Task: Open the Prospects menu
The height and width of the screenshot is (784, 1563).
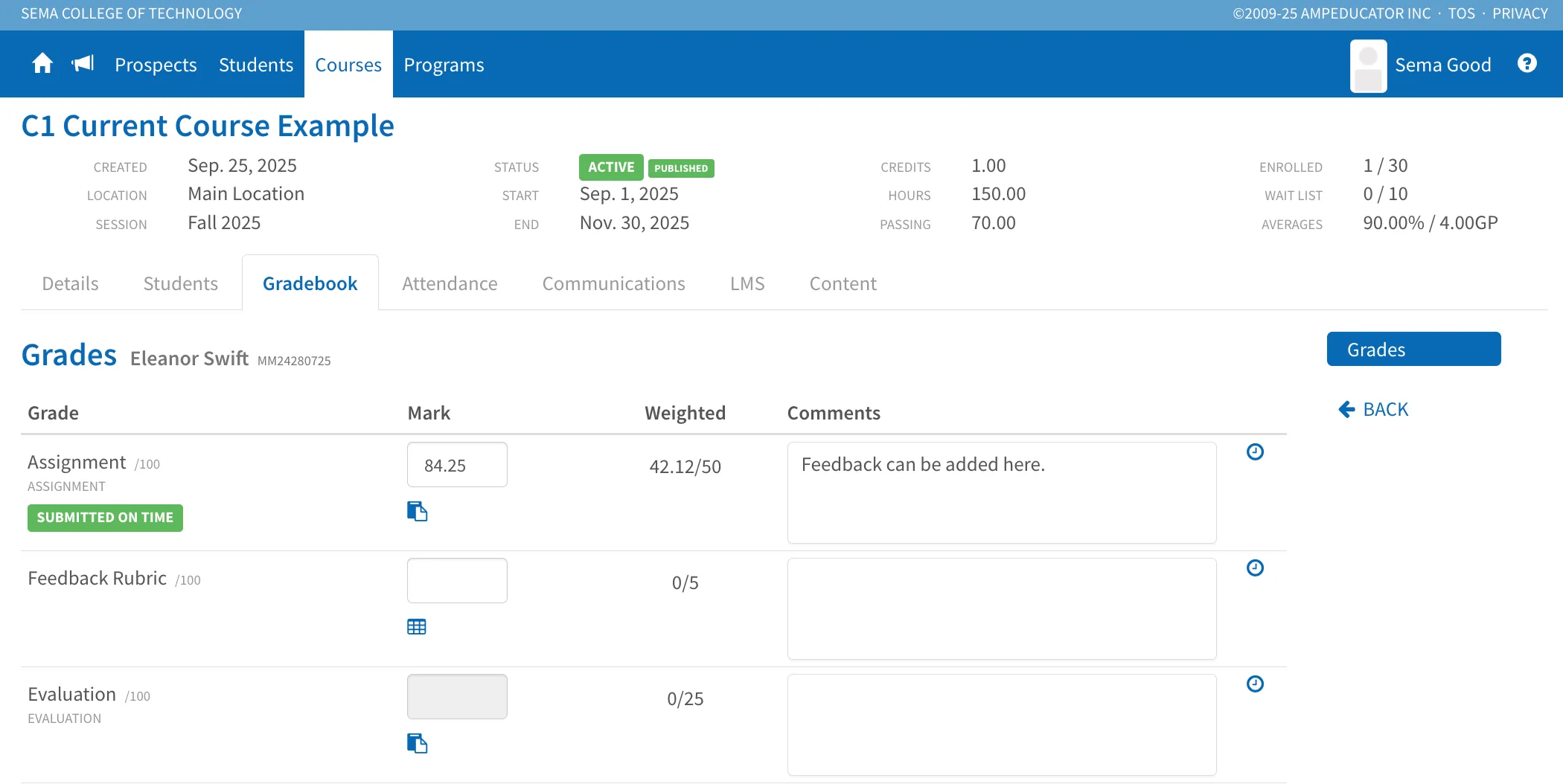Action: tap(156, 65)
